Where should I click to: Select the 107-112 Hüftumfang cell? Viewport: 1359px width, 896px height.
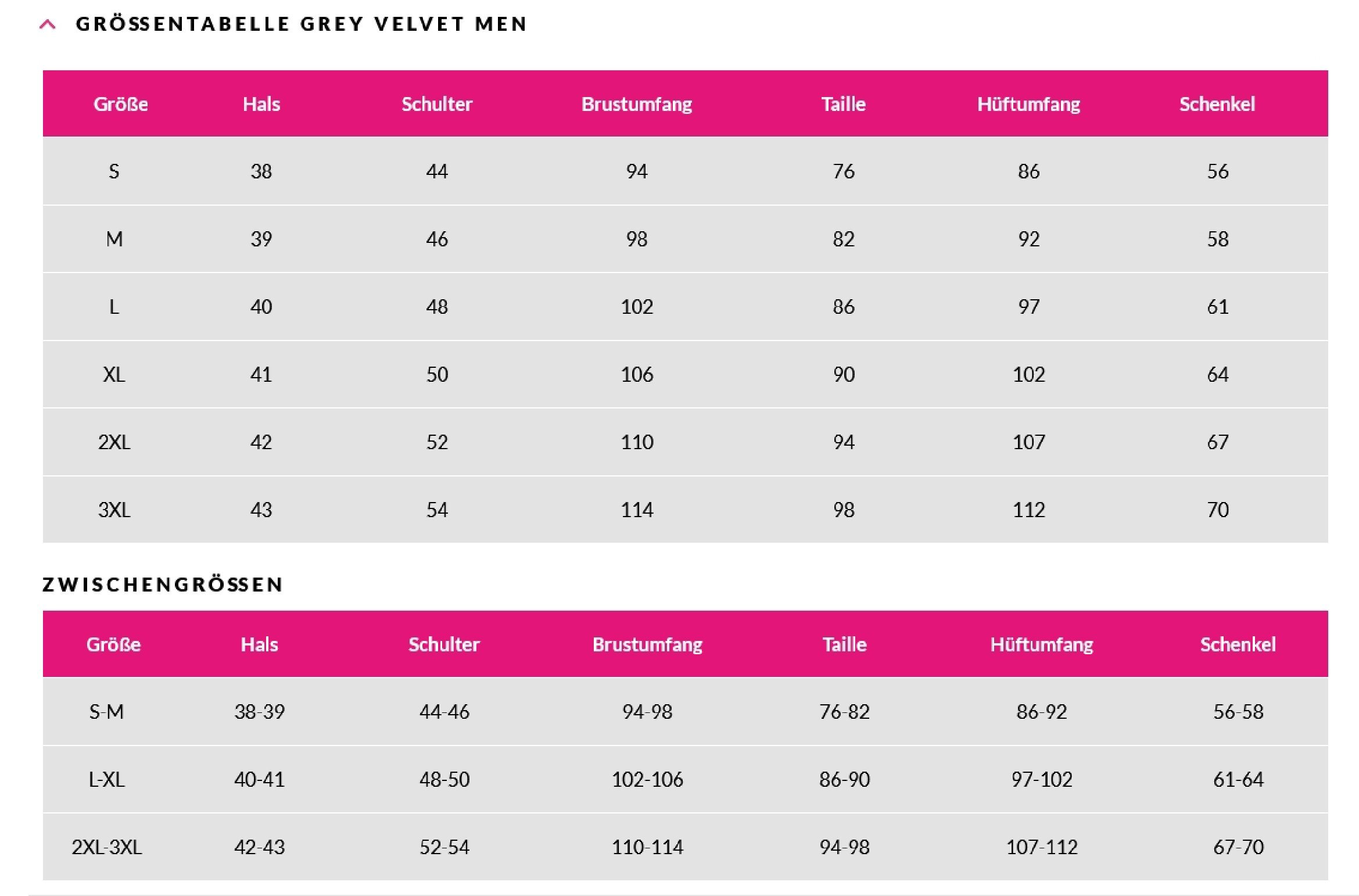1041,847
